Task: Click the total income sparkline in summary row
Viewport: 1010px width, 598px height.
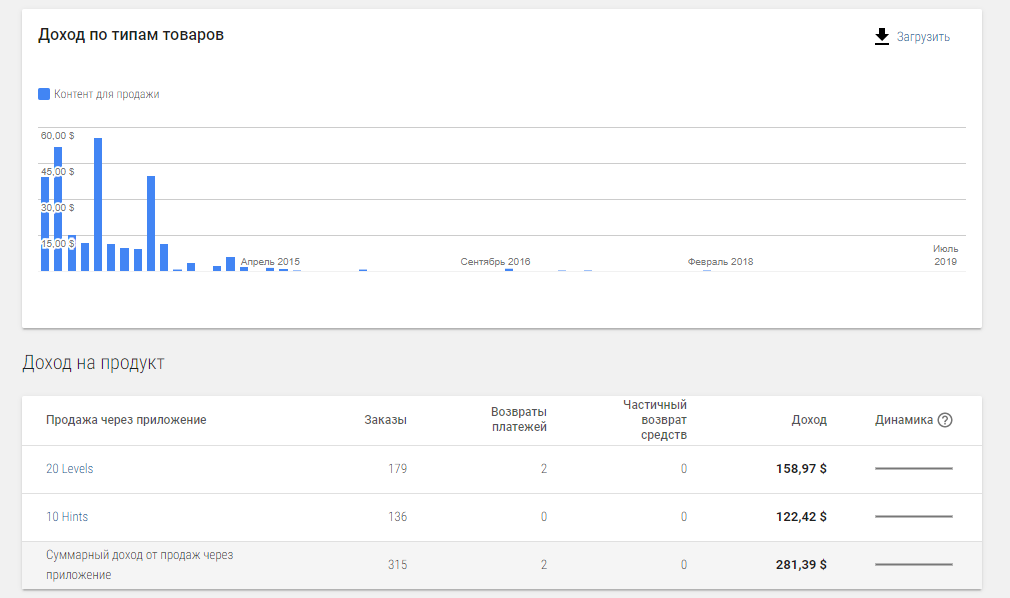Action: pyautogui.click(x=914, y=565)
